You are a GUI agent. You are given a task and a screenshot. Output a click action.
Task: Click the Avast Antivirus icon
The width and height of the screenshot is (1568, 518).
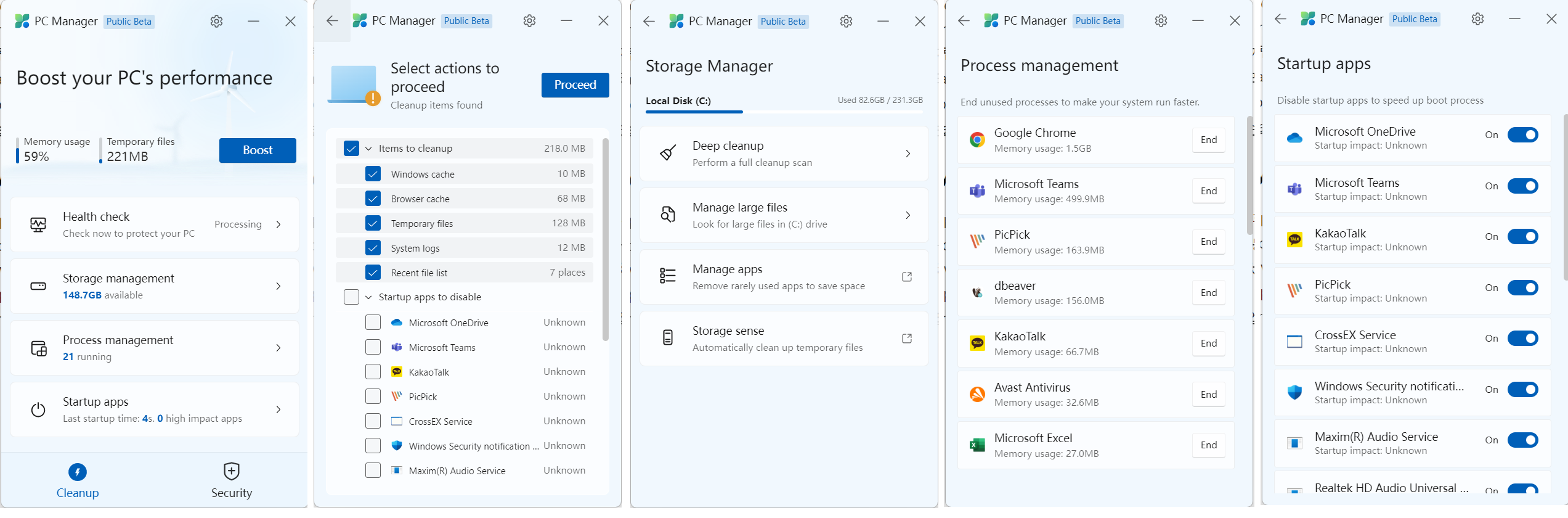pyautogui.click(x=977, y=394)
